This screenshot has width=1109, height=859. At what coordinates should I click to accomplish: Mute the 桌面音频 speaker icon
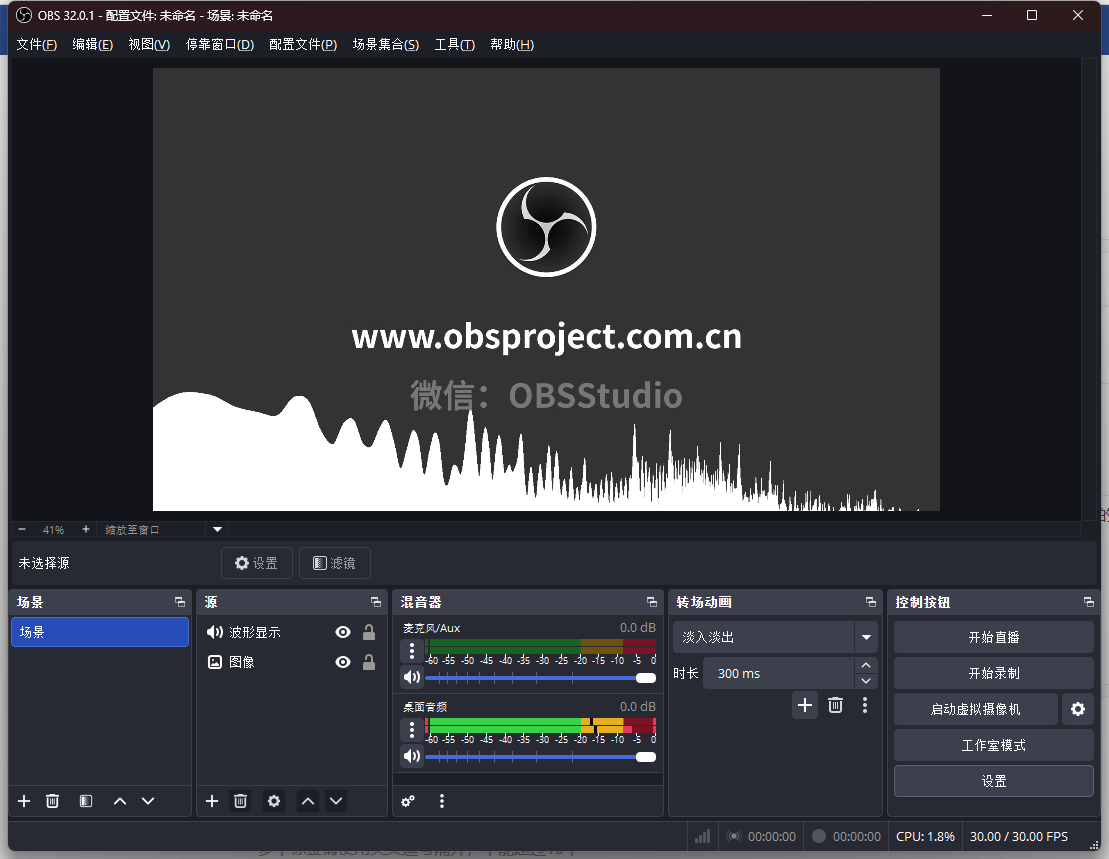click(412, 756)
